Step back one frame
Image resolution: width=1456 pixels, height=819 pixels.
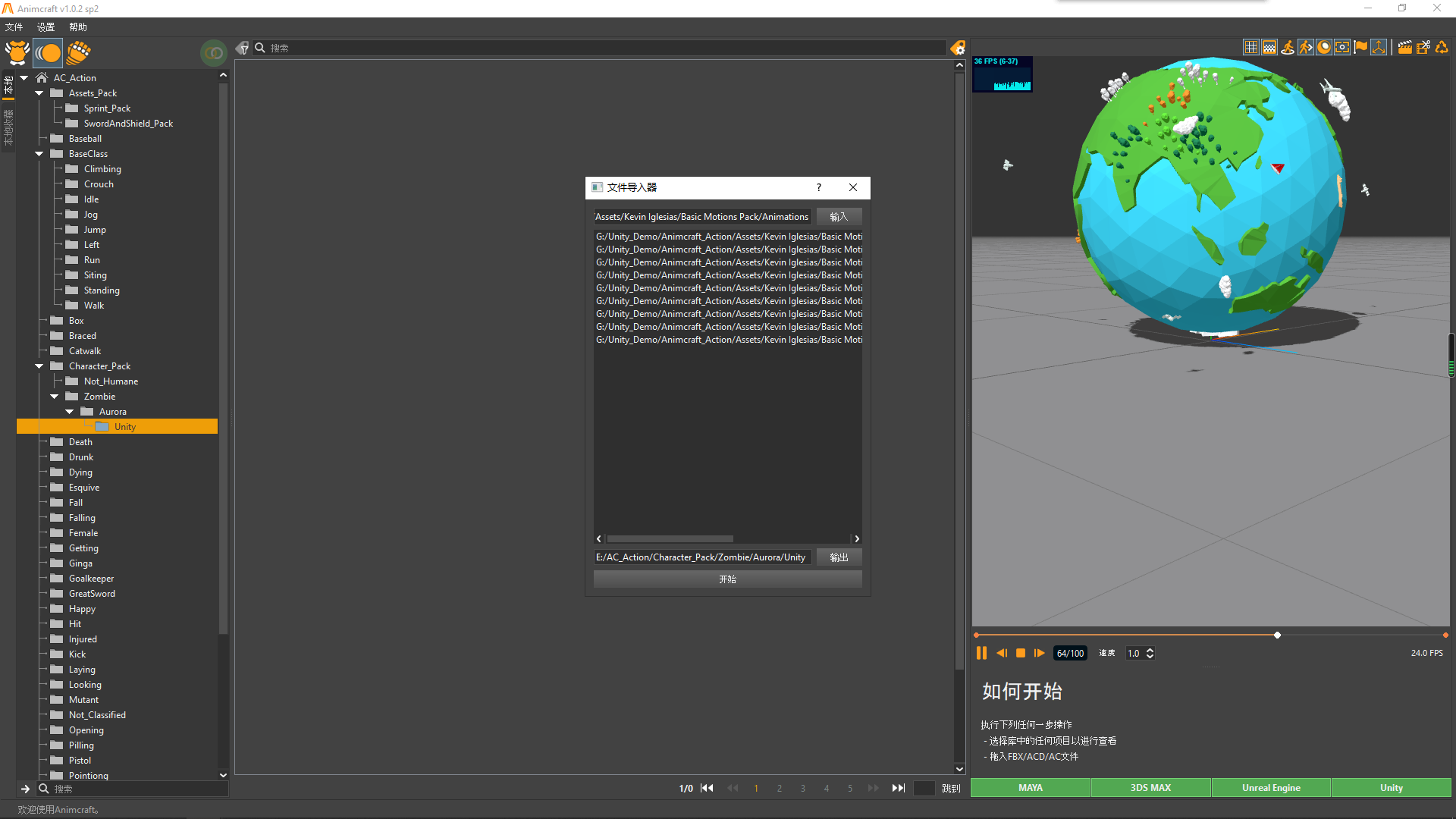tap(1002, 653)
